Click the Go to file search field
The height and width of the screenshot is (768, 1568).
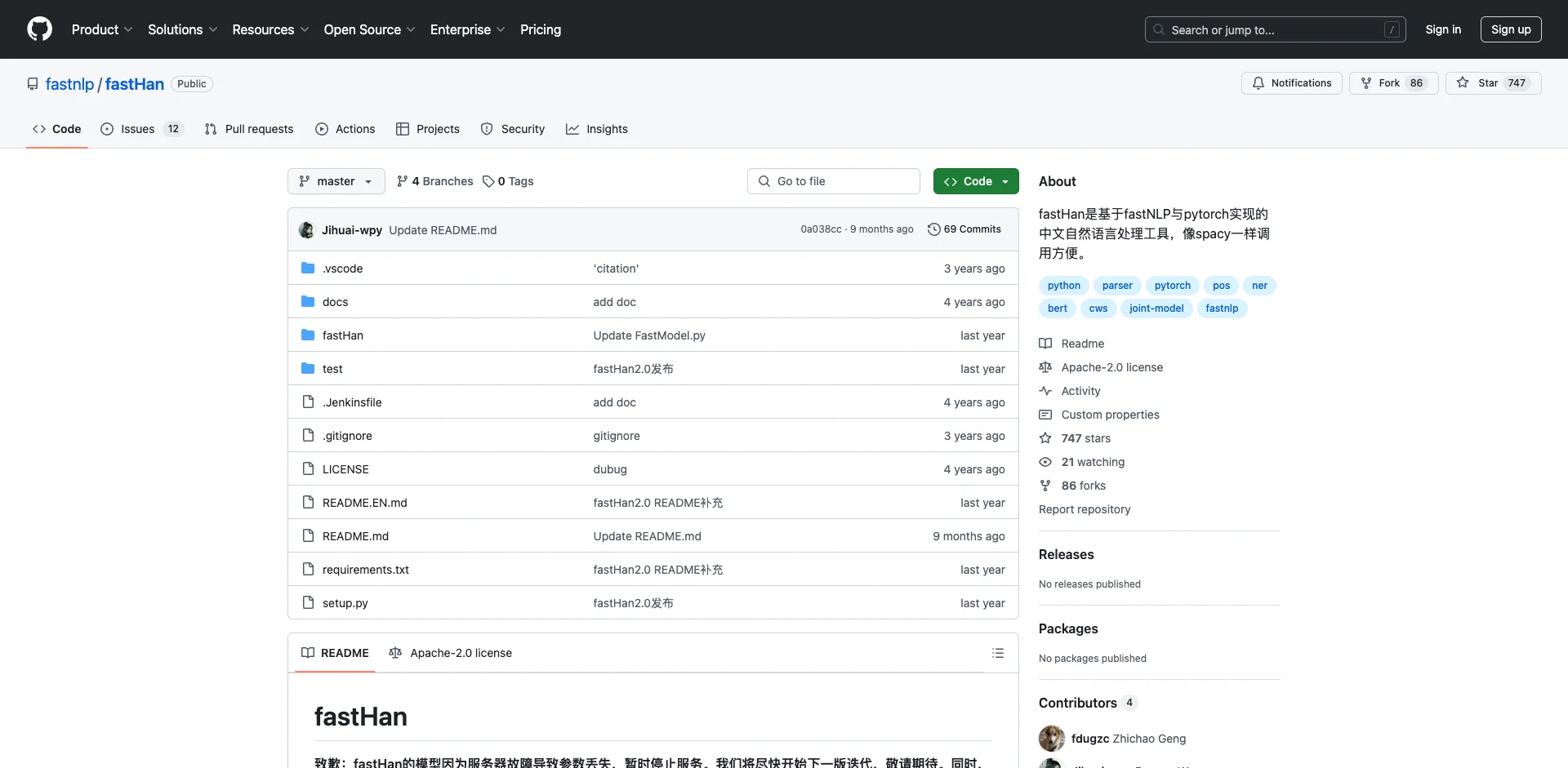pos(834,181)
